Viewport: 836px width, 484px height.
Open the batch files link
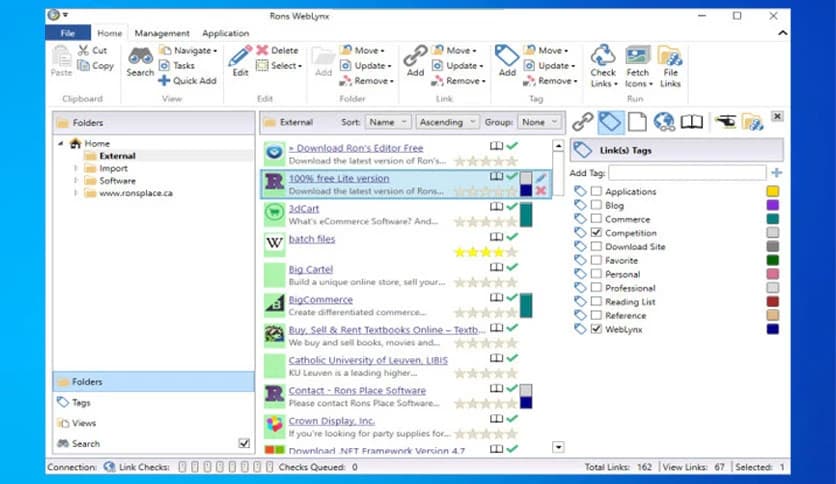pyautogui.click(x=312, y=239)
